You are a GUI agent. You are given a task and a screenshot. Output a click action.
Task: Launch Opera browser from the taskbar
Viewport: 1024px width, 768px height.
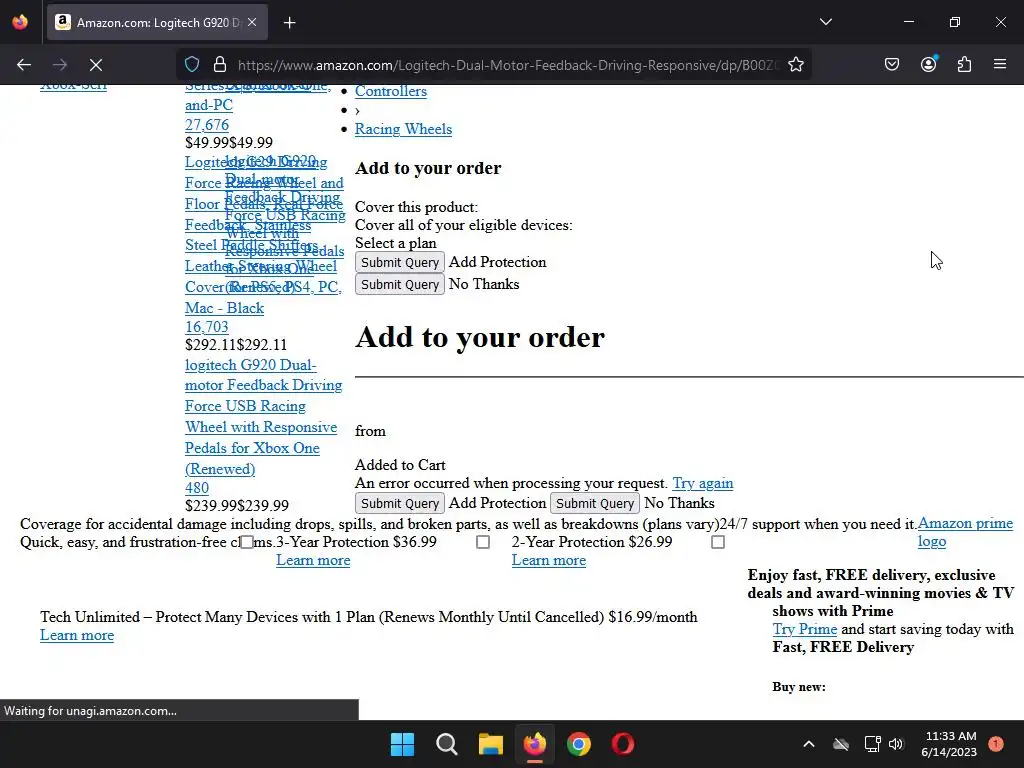[622, 744]
